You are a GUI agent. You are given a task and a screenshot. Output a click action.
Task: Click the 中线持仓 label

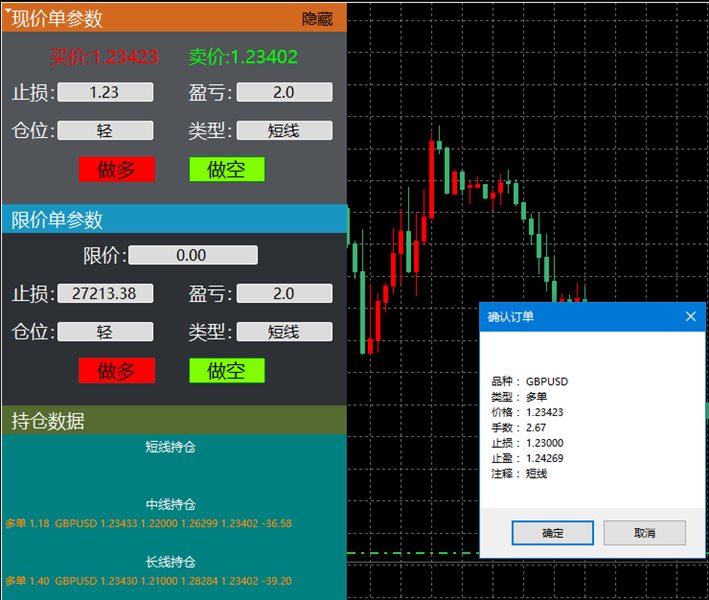[x=170, y=505]
